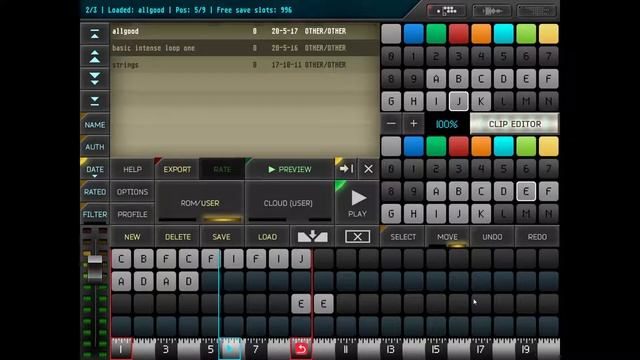640x360 pixels.
Task: Jump to bottom of the song list
Action: pos(95,101)
